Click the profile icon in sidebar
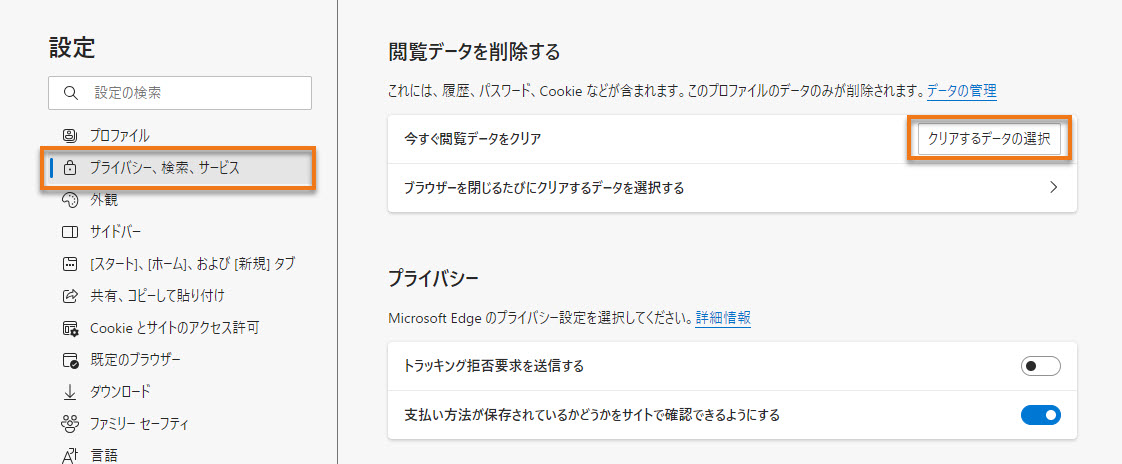This screenshot has height=464, width=1122. (x=69, y=135)
